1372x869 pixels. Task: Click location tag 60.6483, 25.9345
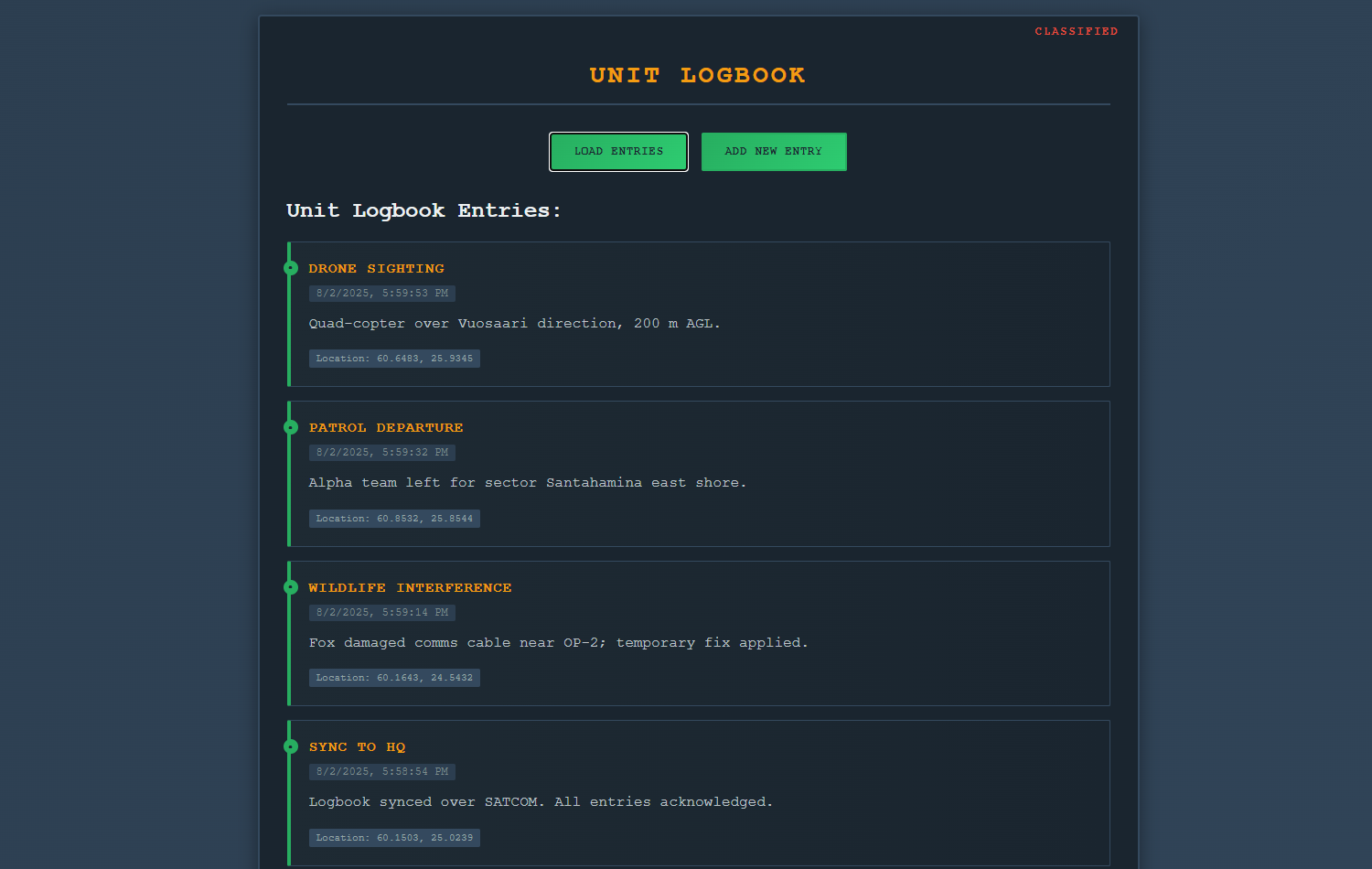[x=394, y=359]
